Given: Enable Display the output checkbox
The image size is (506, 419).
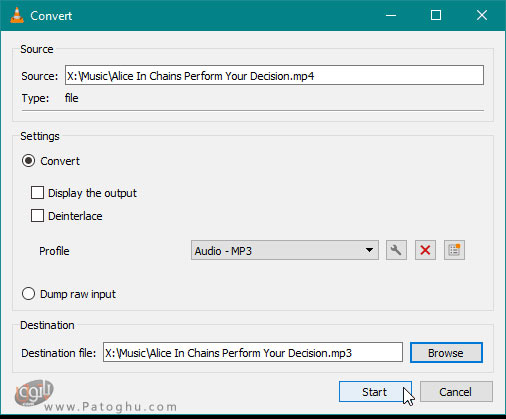Looking at the screenshot, I should [x=37, y=193].
